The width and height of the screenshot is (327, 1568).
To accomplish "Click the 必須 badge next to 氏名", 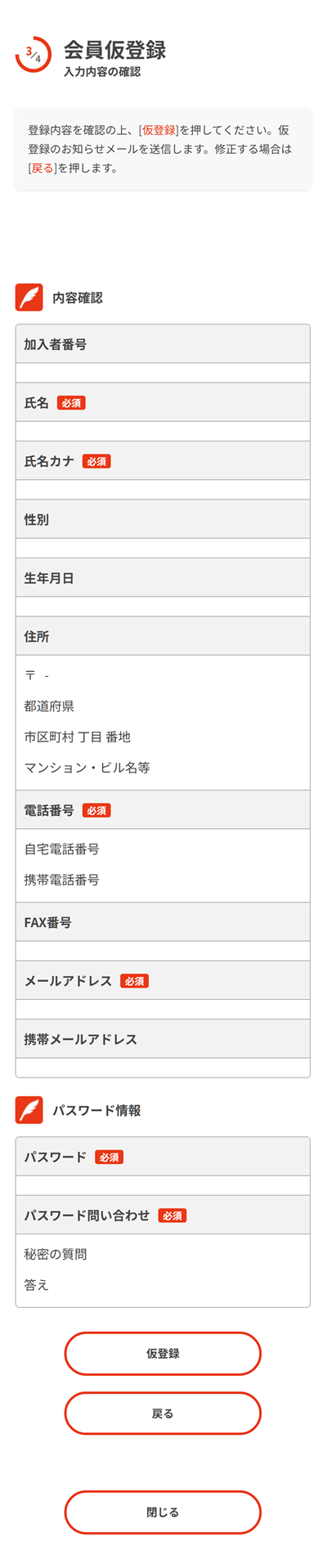I will [x=71, y=403].
